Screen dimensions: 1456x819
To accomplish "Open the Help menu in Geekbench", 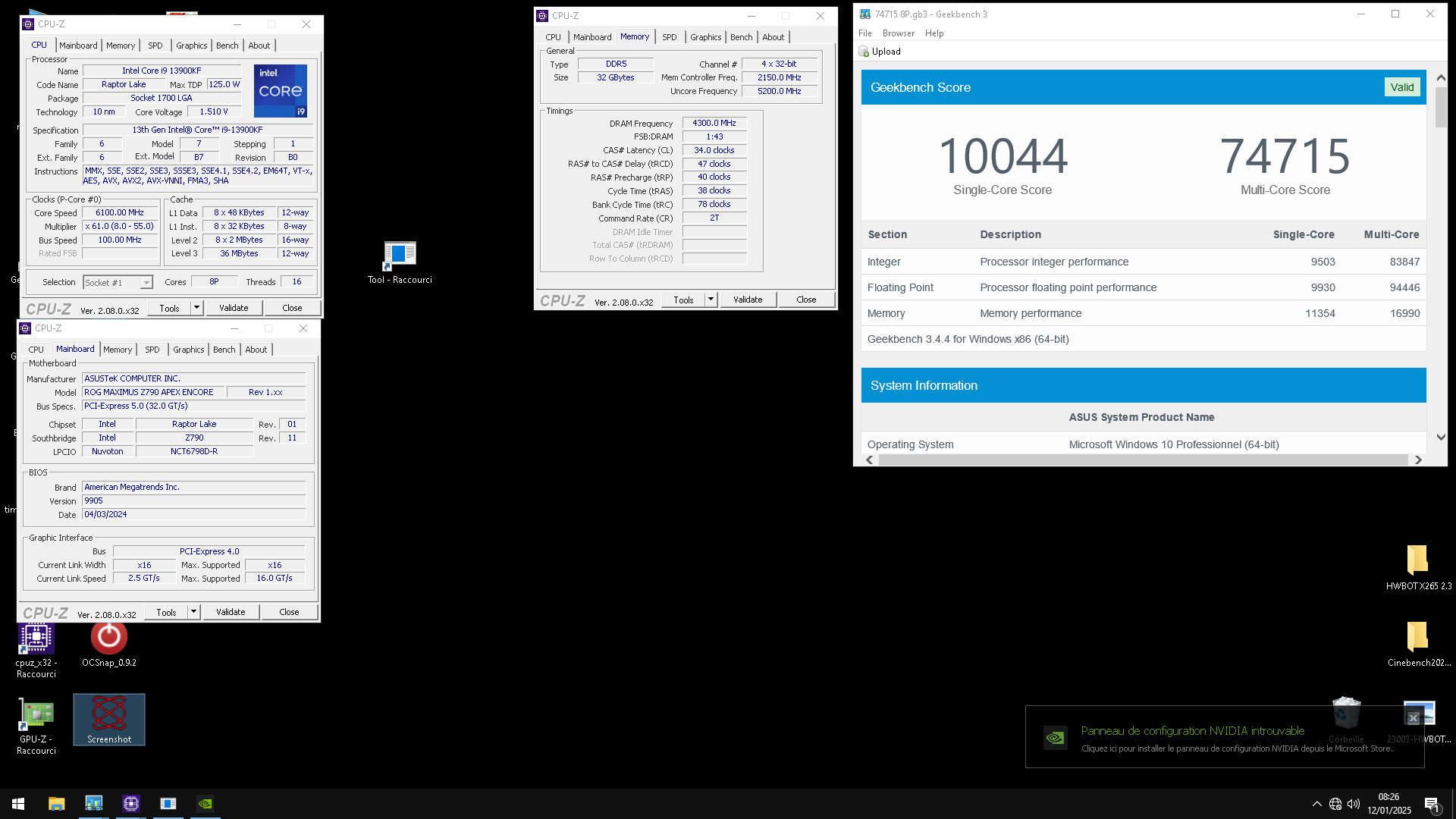I will tap(934, 33).
